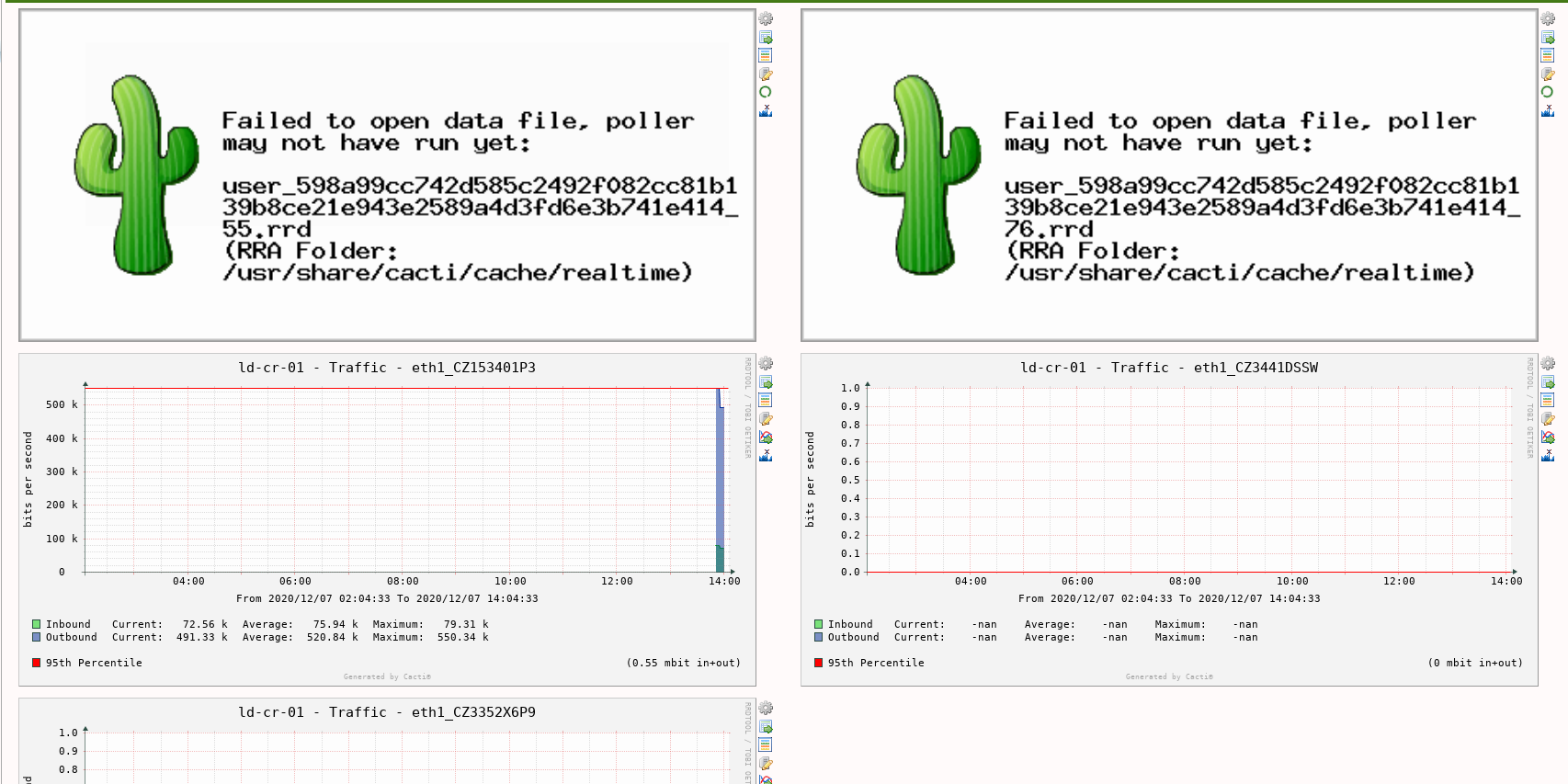The height and width of the screenshot is (784, 1568).
Task: Click '500 k' axis label in eth1_CZ153401P3 graph
Action: [62, 404]
